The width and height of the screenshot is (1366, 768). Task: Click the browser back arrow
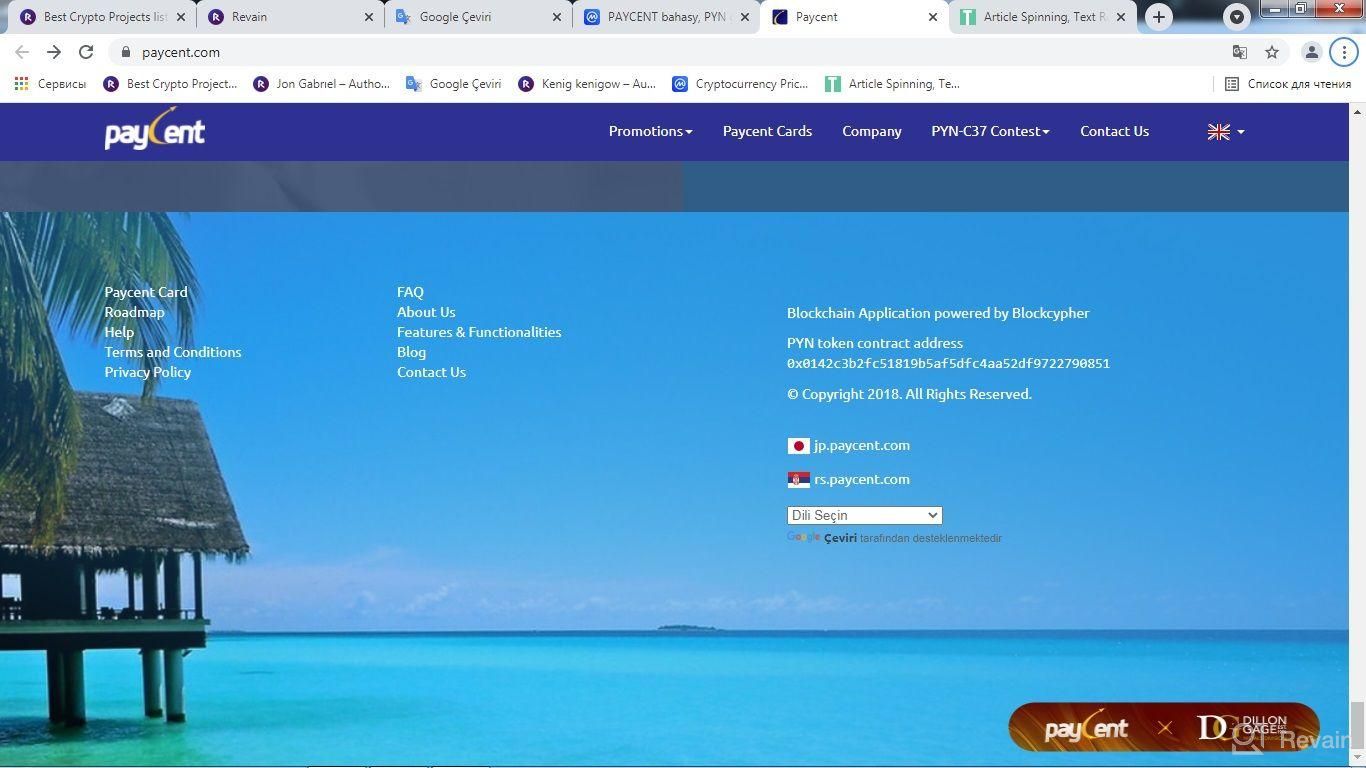(x=22, y=52)
